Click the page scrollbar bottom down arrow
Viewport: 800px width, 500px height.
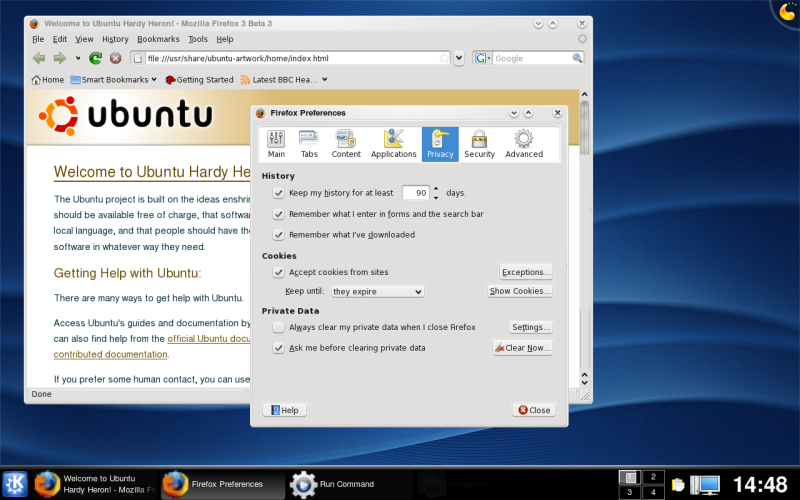tap(585, 383)
